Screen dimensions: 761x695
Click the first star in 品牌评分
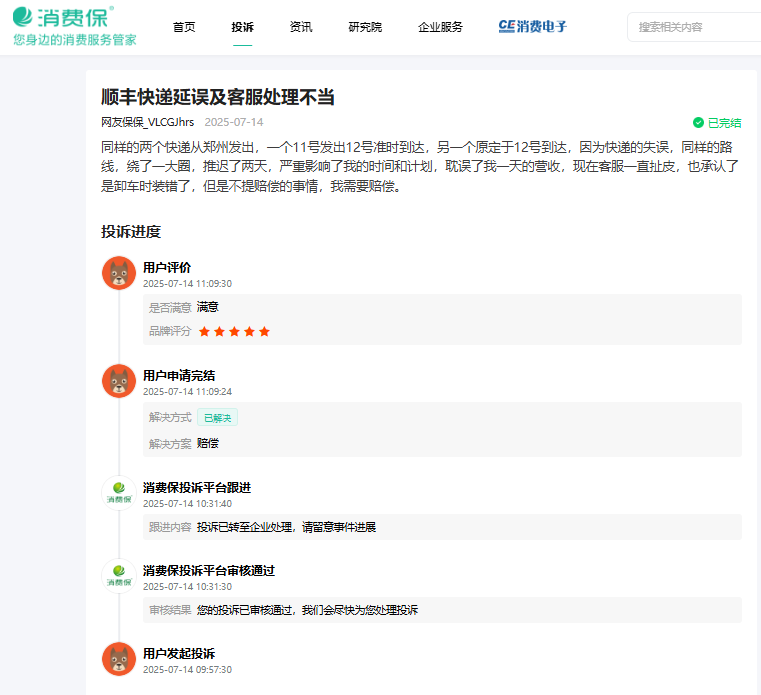click(x=204, y=331)
